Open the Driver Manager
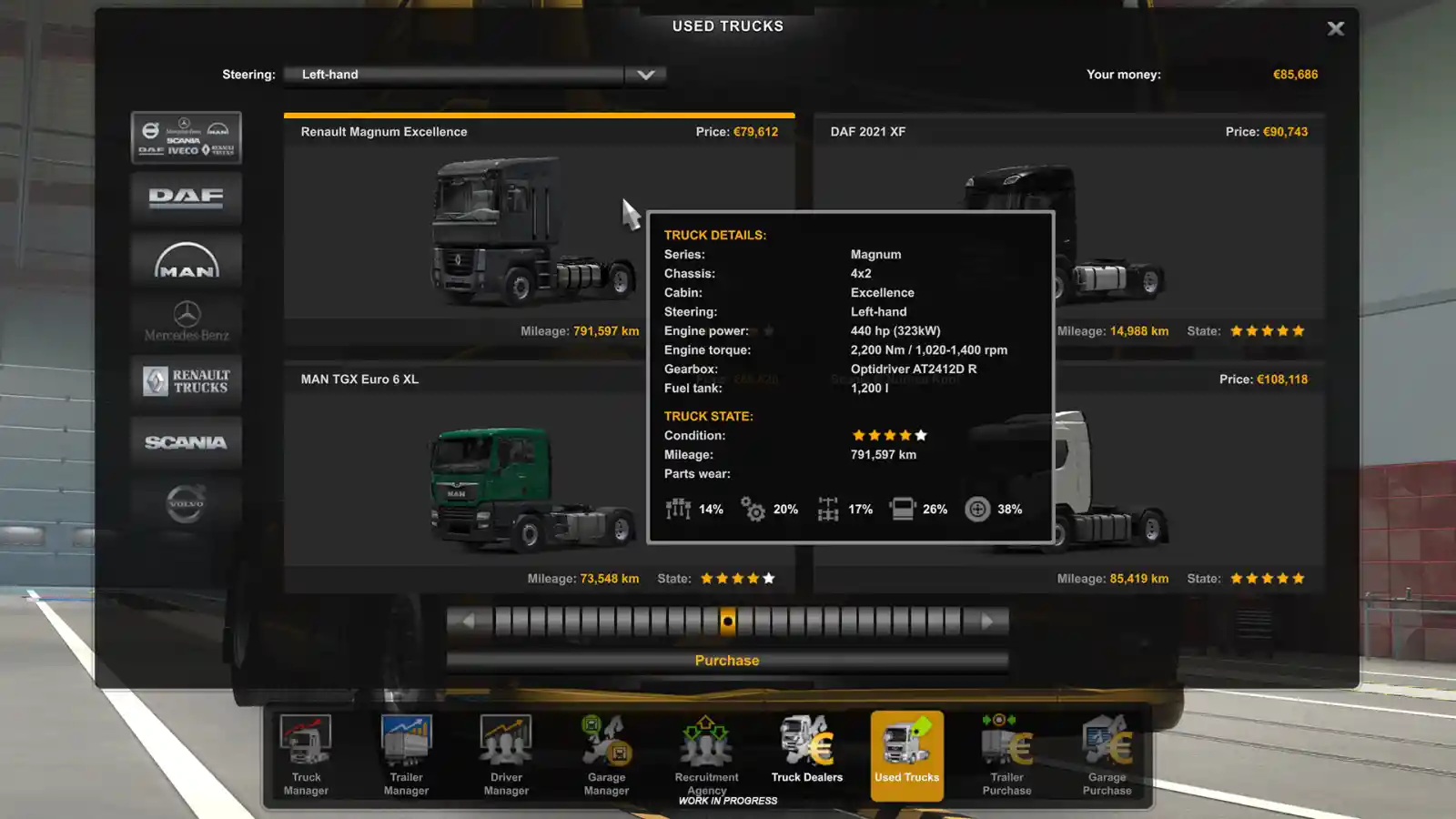Viewport: 1456px width, 819px height. [506, 753]
